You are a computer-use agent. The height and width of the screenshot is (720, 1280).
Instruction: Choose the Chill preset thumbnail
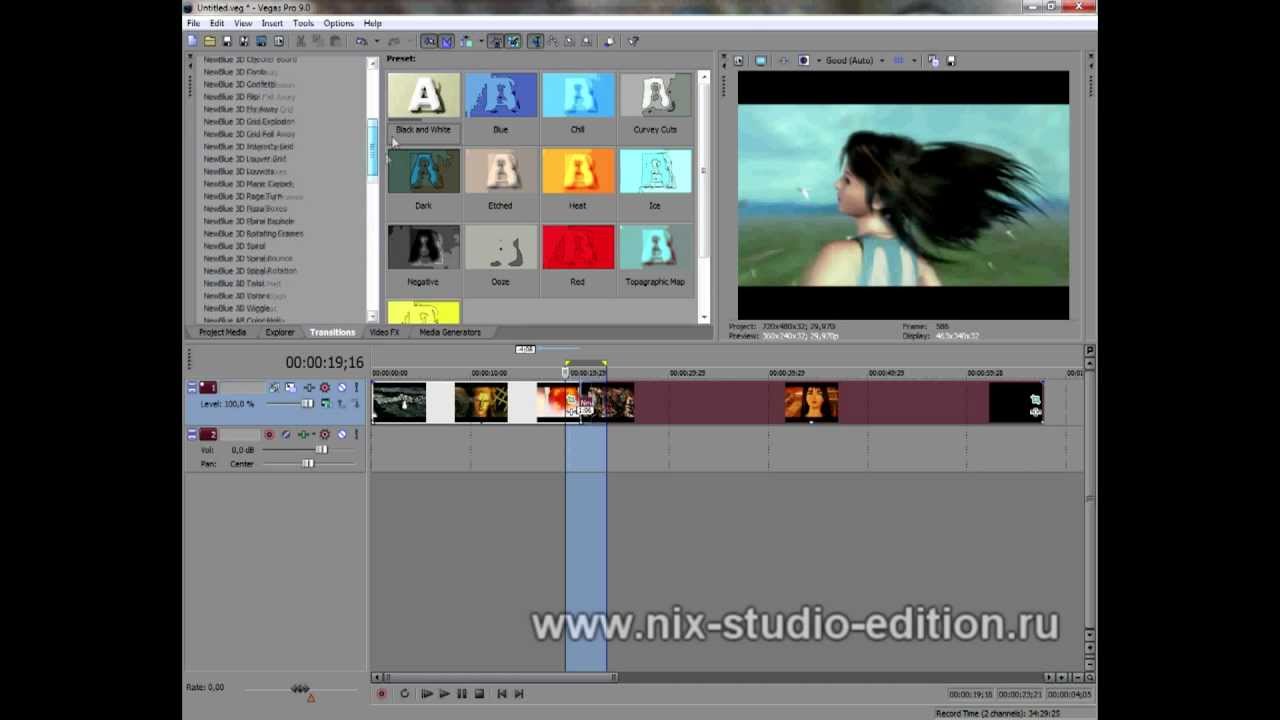[577, 96]
